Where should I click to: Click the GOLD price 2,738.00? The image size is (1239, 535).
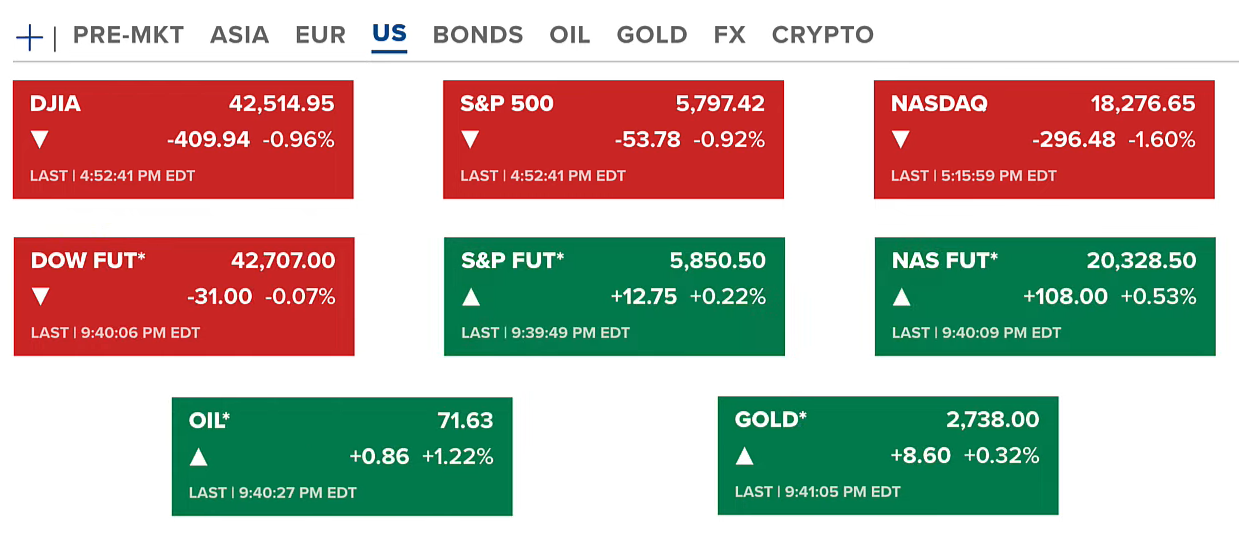(x=993, y=420)
